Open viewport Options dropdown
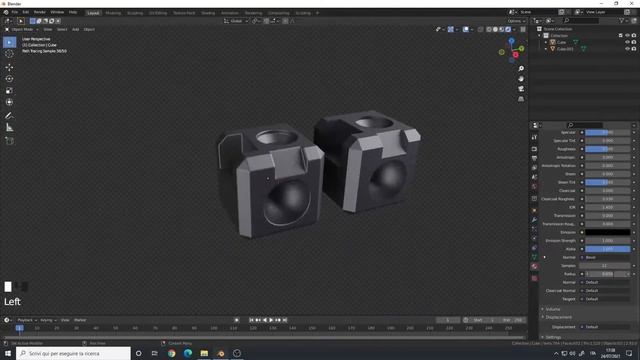Viewport: 640px width, 360px height. pyautogui.click(x=516, y=21)
